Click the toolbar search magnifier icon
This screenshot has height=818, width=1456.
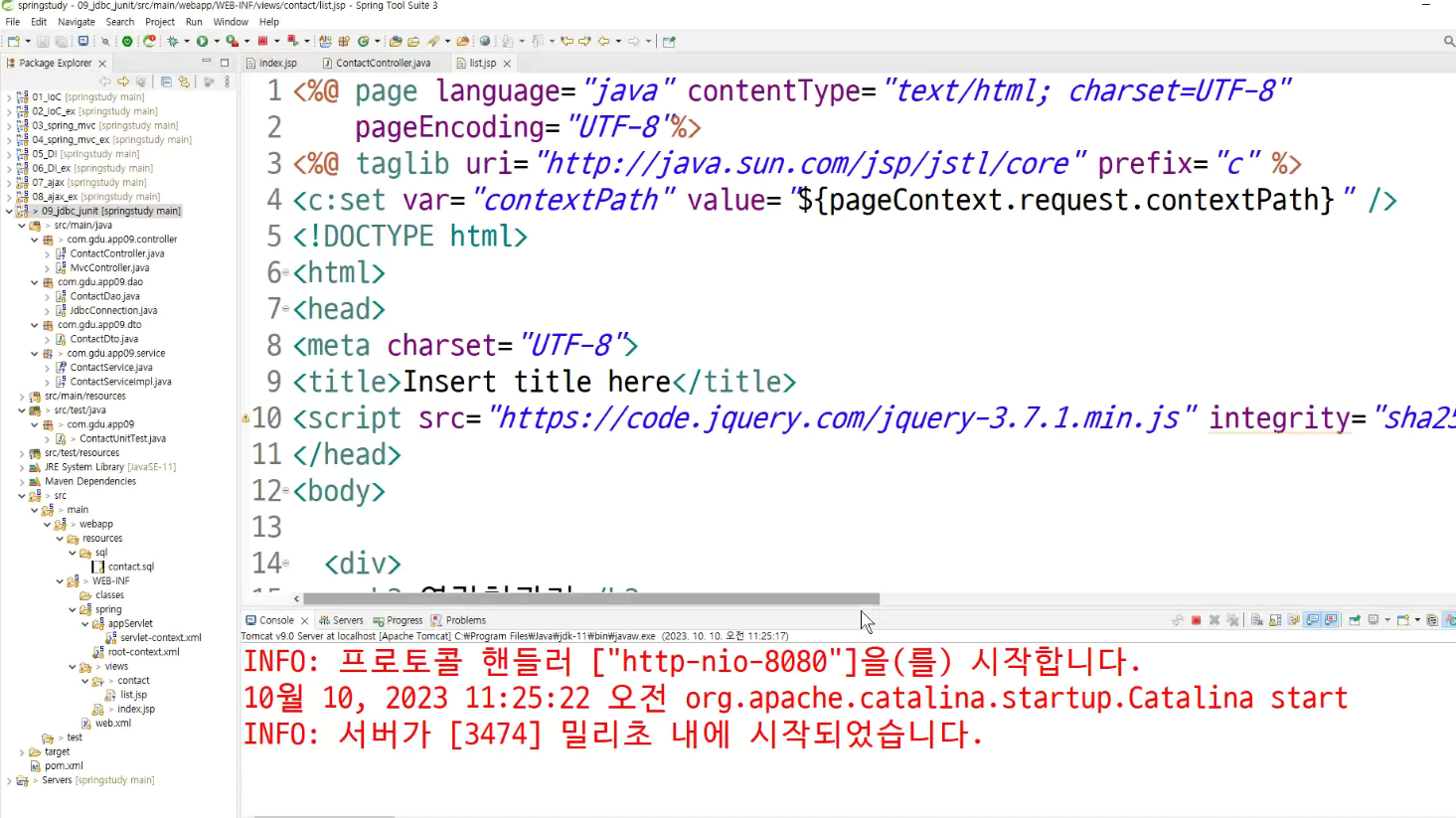1449,41
